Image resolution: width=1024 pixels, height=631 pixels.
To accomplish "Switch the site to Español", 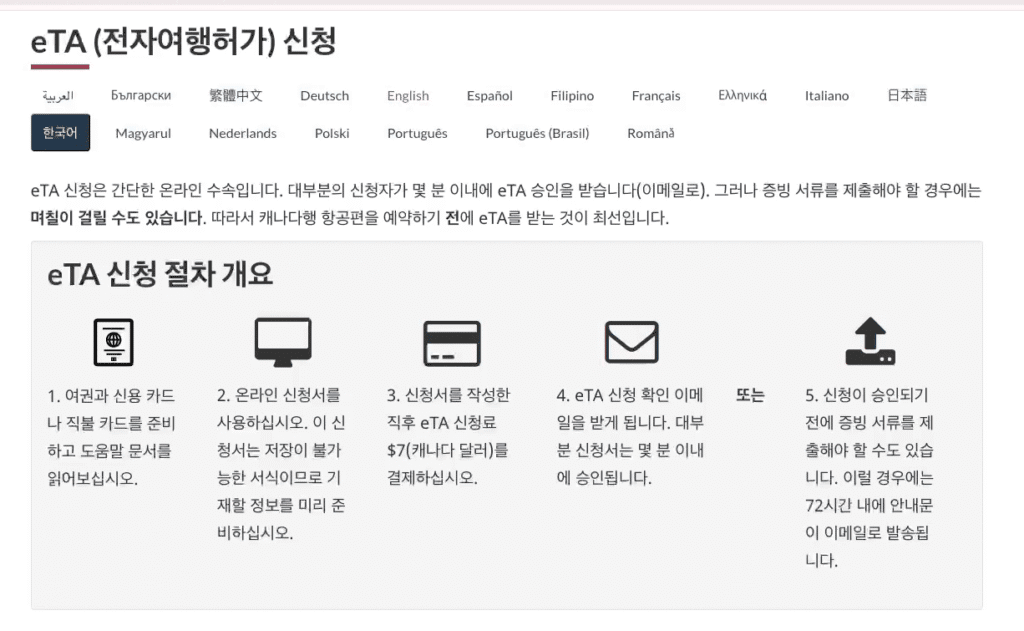I will tap(488, 96).
